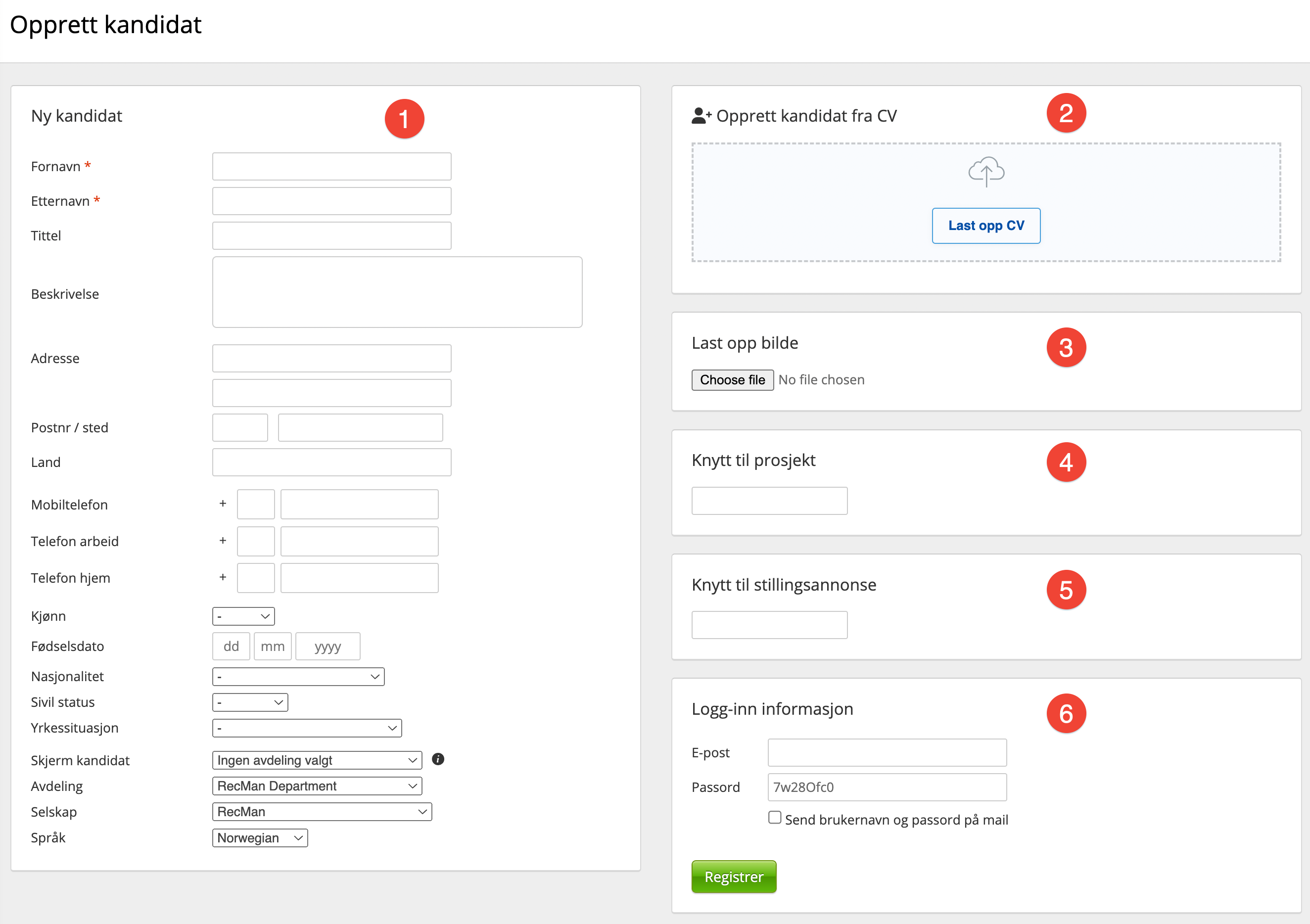Click the info icon beside Skjerm kandidat

click(438, 759)
